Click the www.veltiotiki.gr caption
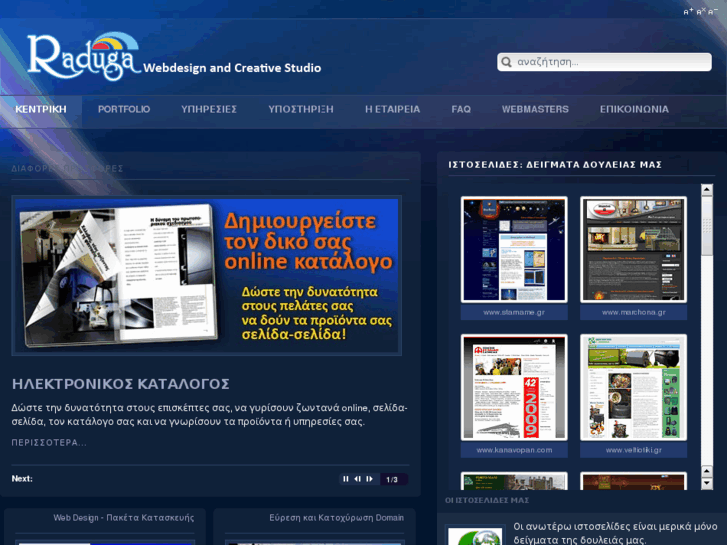 click(633, 450)
